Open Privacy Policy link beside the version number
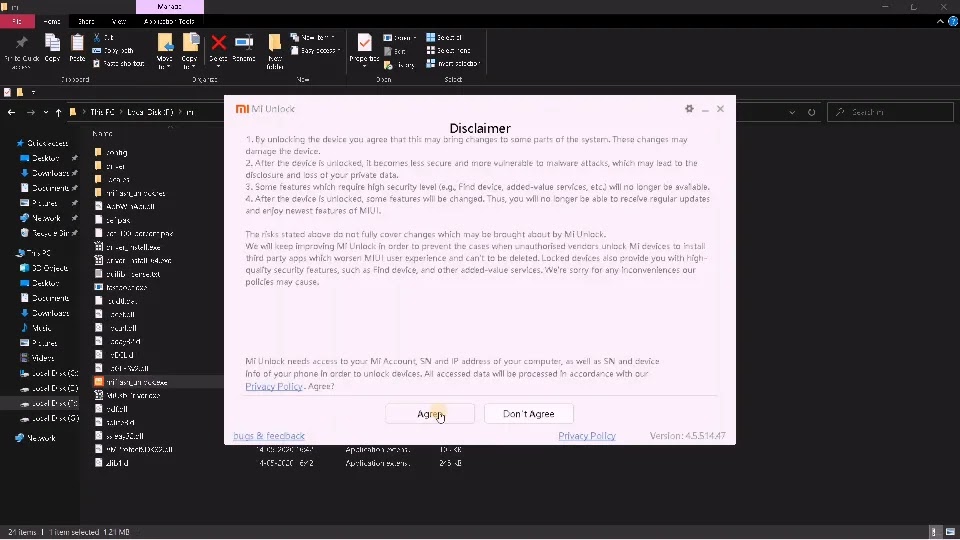The height and width of the screenshot is (540, 960). [x=587, y=436]
